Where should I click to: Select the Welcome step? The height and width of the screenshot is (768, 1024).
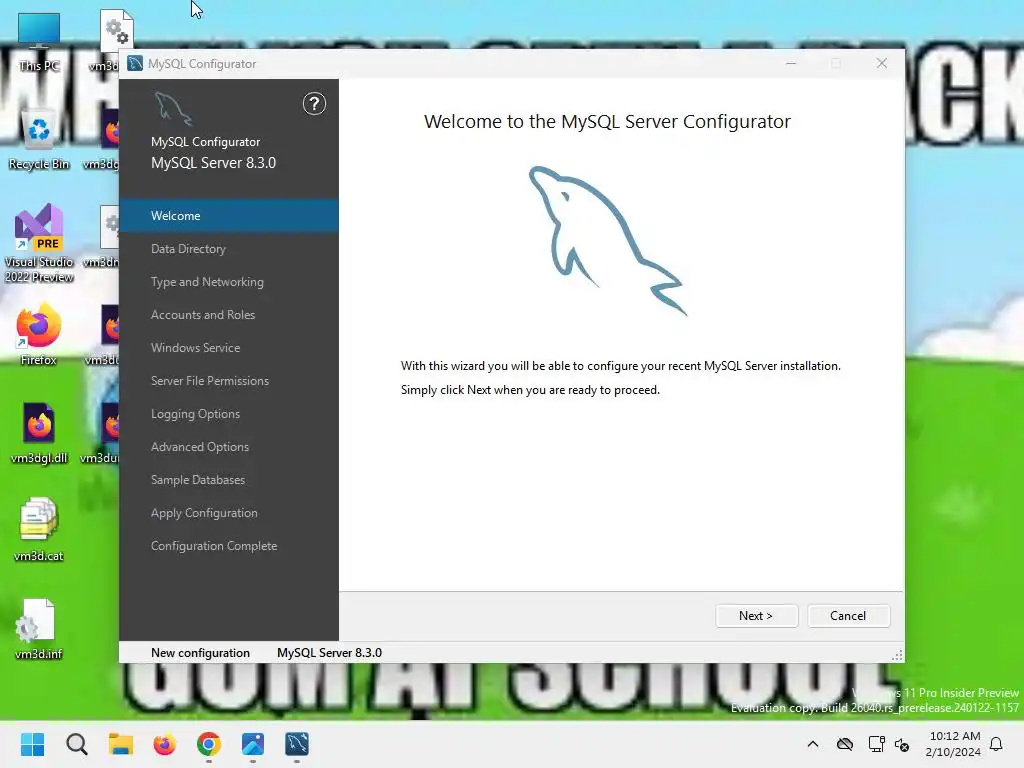(229, 216)
